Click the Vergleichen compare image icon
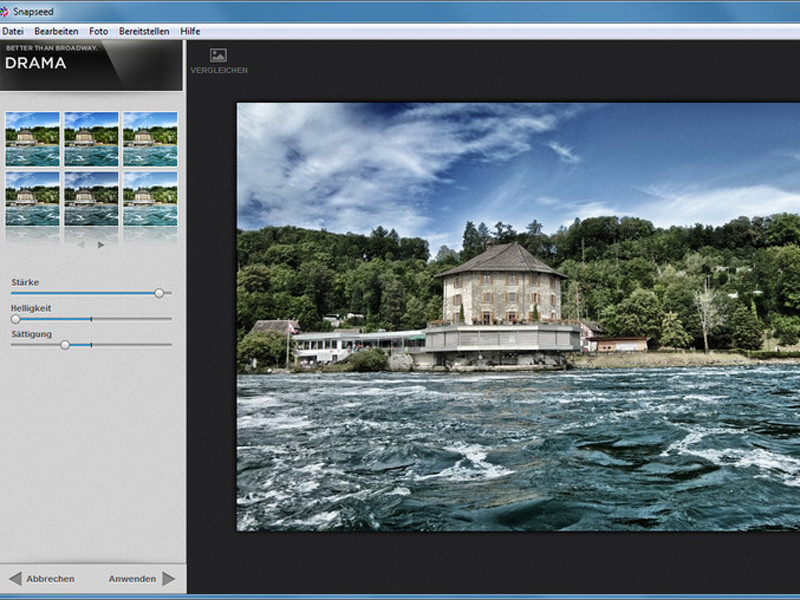 click(x=218, y=55)
